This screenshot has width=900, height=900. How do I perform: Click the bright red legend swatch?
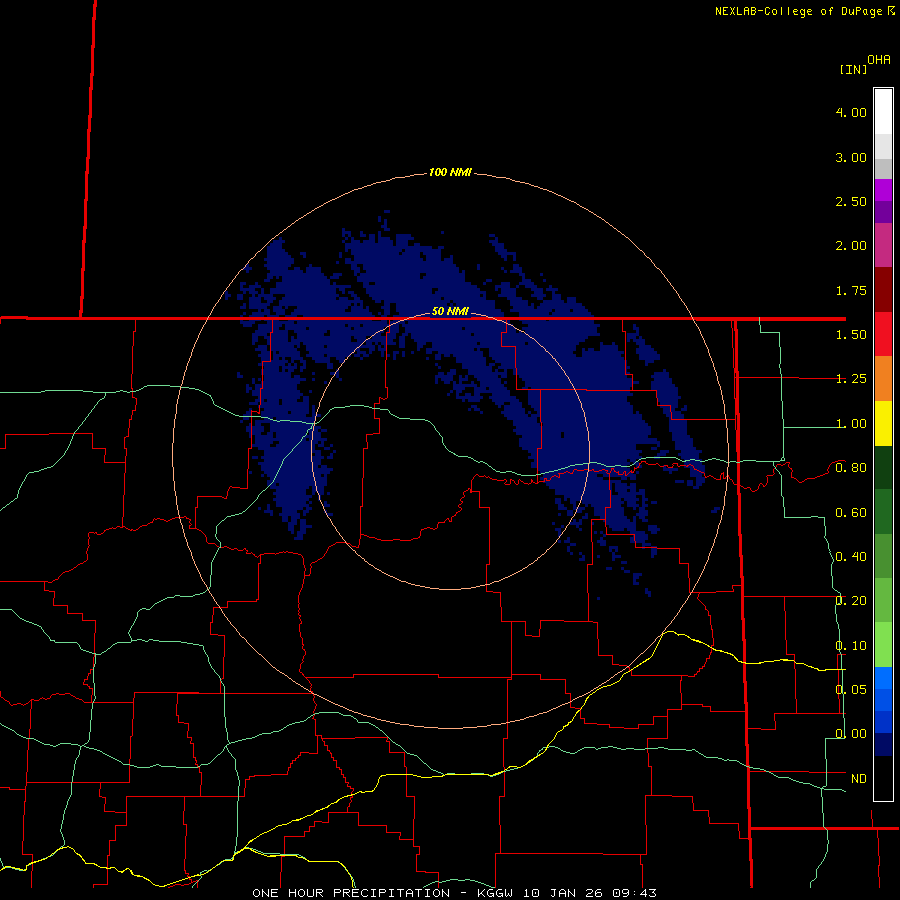(883, 334)
